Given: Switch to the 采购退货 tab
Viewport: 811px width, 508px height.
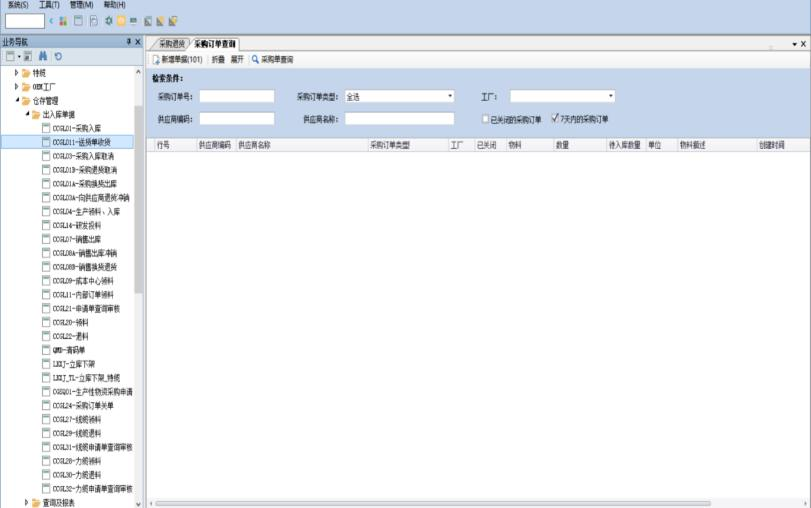Looking at the screenshot, I should click(x=171, y=44).
